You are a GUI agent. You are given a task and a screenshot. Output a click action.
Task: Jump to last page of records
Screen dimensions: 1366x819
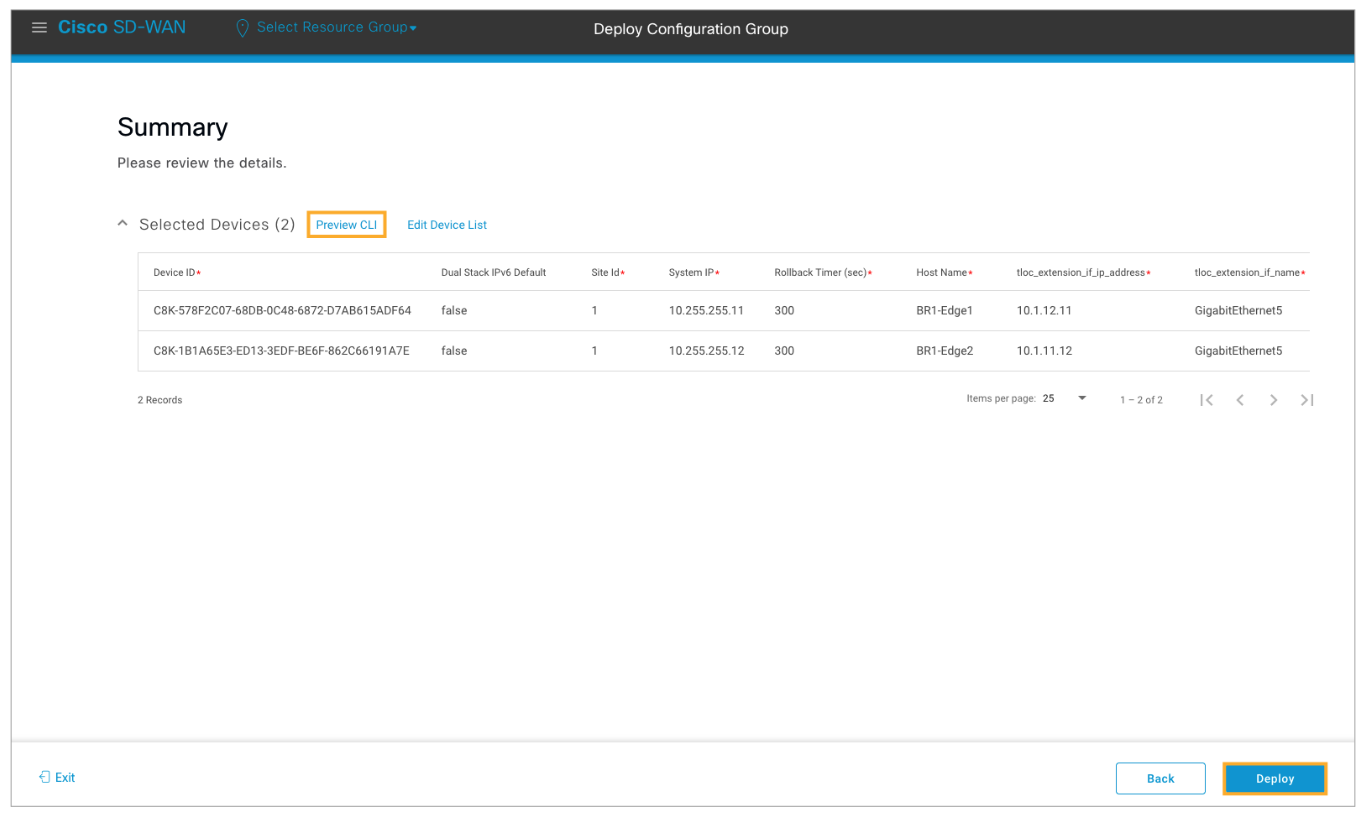point(1306,400)
